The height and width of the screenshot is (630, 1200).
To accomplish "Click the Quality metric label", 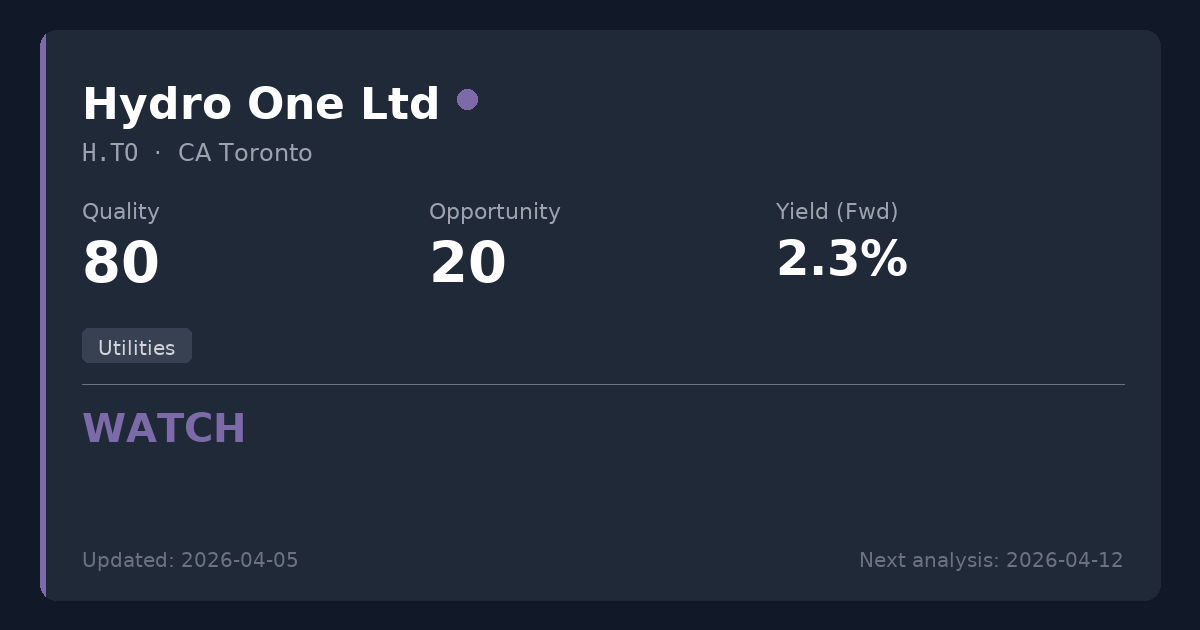I will click(120, 212).
